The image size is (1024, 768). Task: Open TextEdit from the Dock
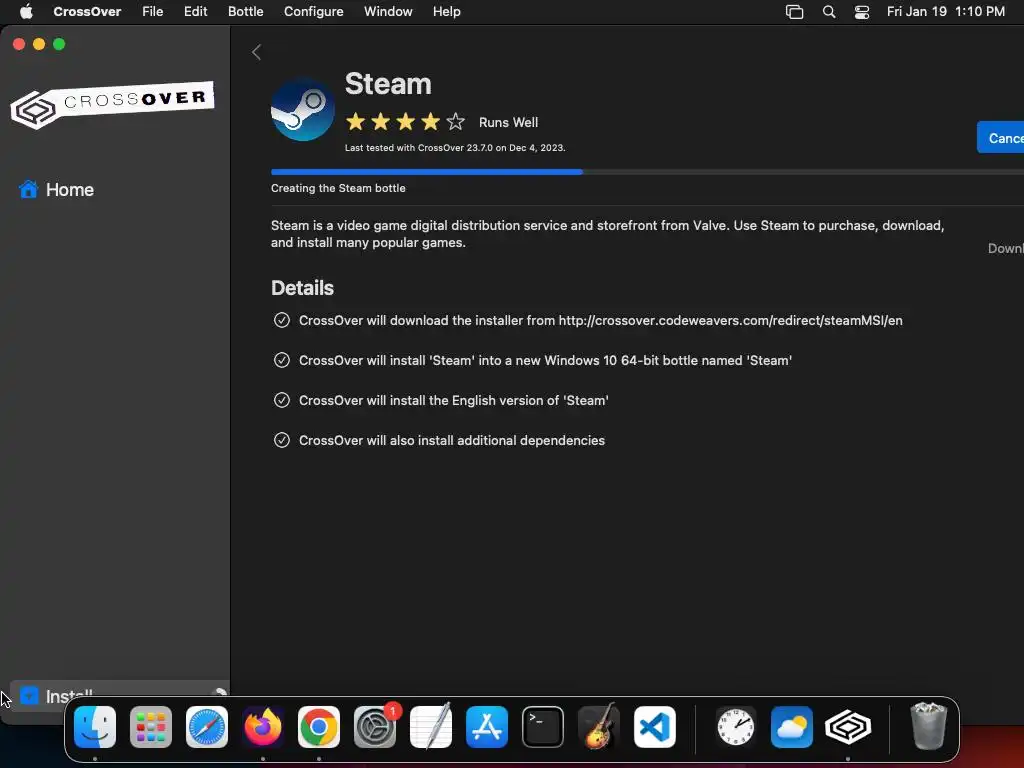coord(431,727)
